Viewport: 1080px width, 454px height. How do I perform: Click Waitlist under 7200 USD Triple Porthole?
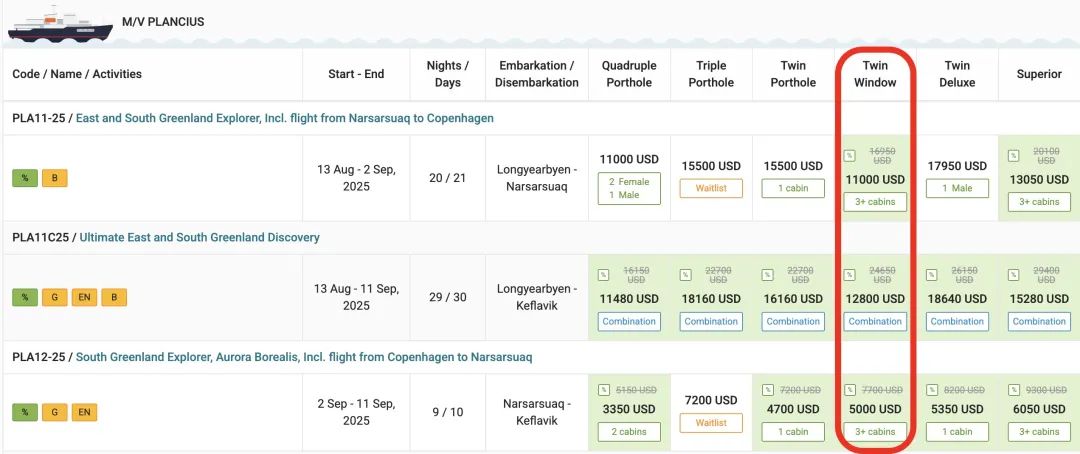click(x=711, y=423)
